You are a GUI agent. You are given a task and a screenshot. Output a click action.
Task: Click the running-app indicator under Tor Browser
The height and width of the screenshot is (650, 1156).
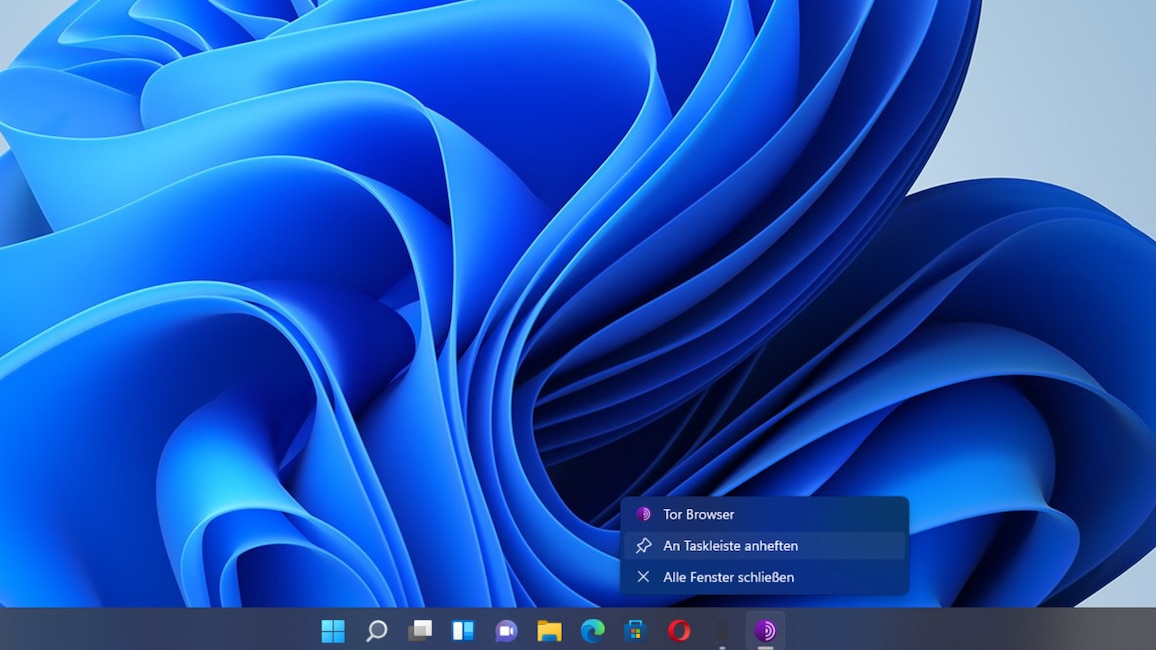(x=765, y=647)
